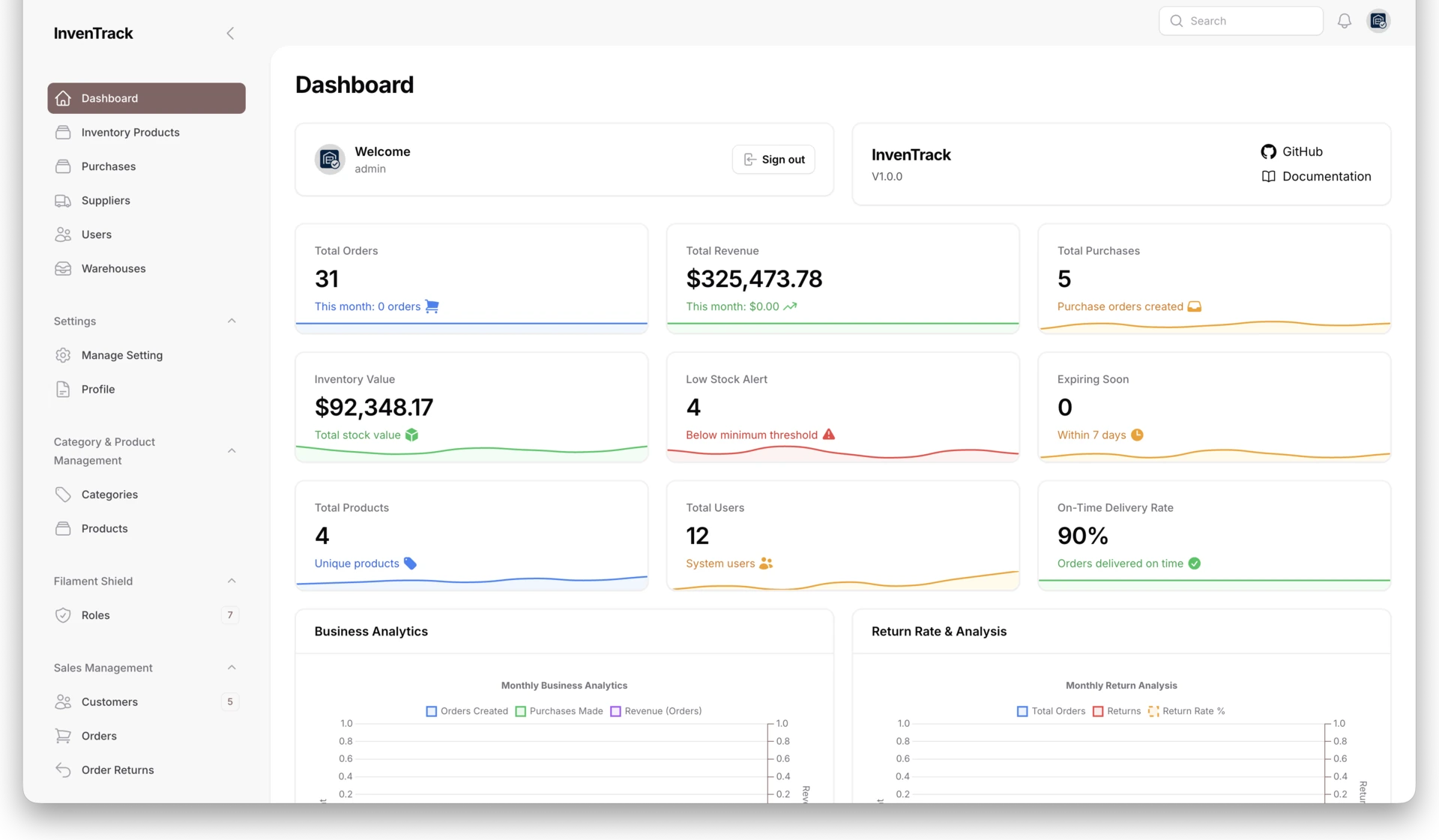Screen dimensions: 1439x840
Task: Click the Manage Setting gear icon
Action: [63, 355]
